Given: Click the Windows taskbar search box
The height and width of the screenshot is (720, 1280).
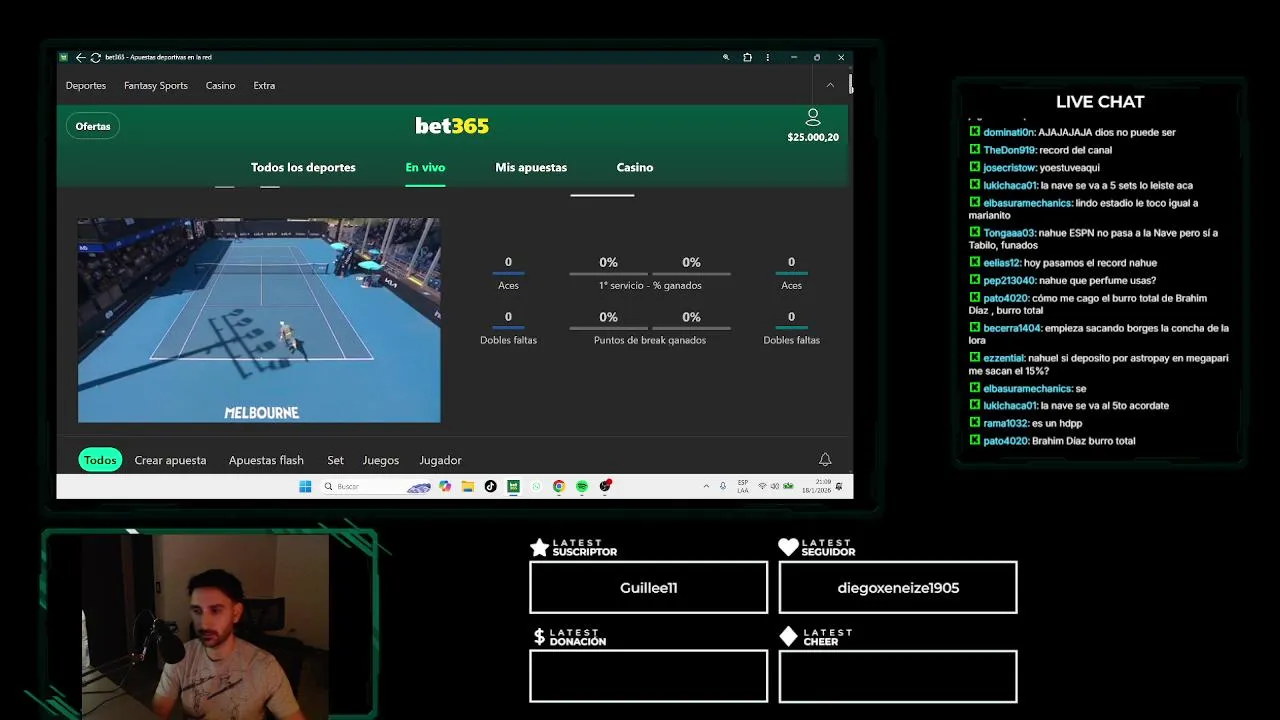Looking at the screenshot, I should point(375,486).
